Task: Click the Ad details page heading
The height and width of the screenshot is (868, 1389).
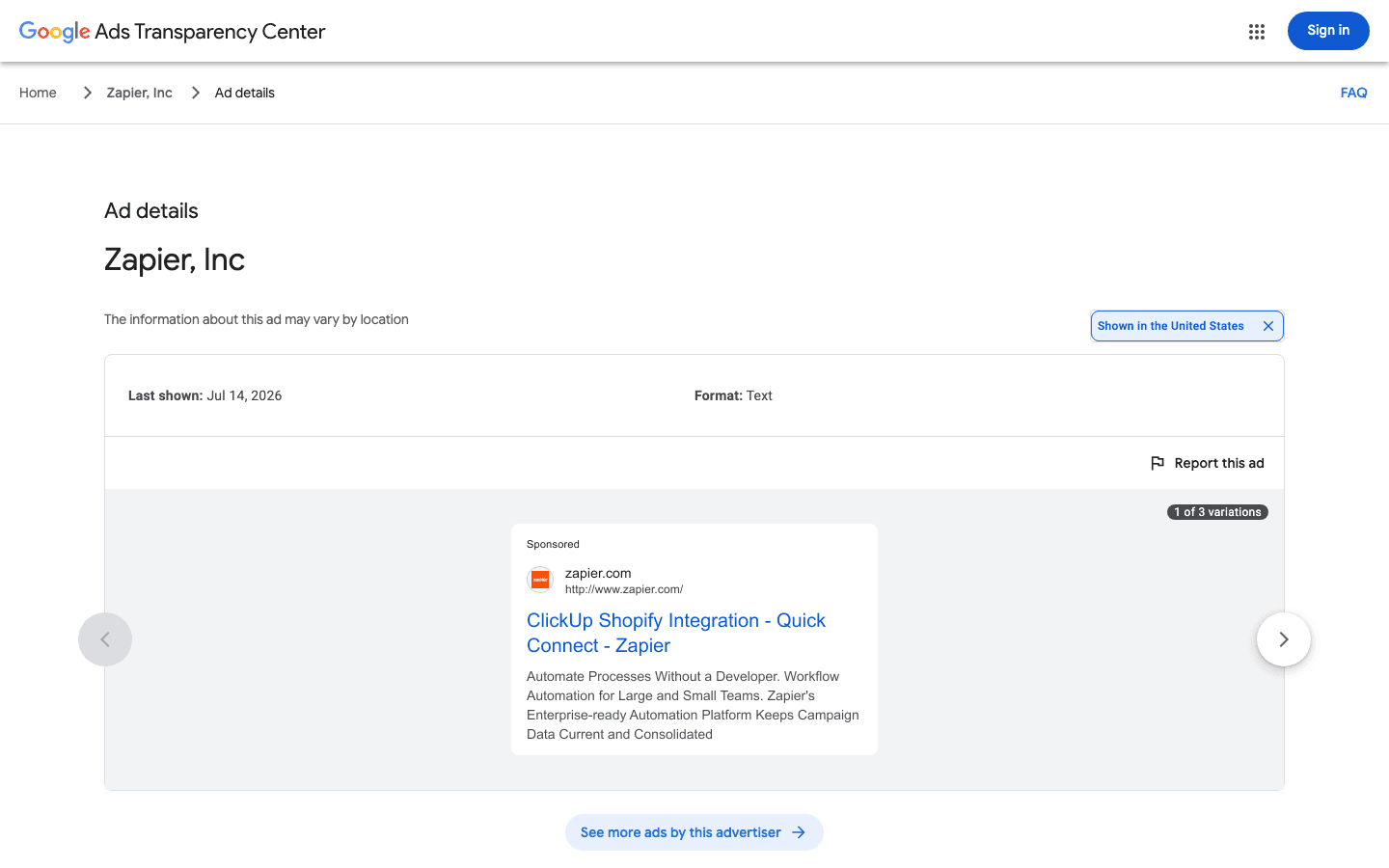Action: click(x=151, y=211)
